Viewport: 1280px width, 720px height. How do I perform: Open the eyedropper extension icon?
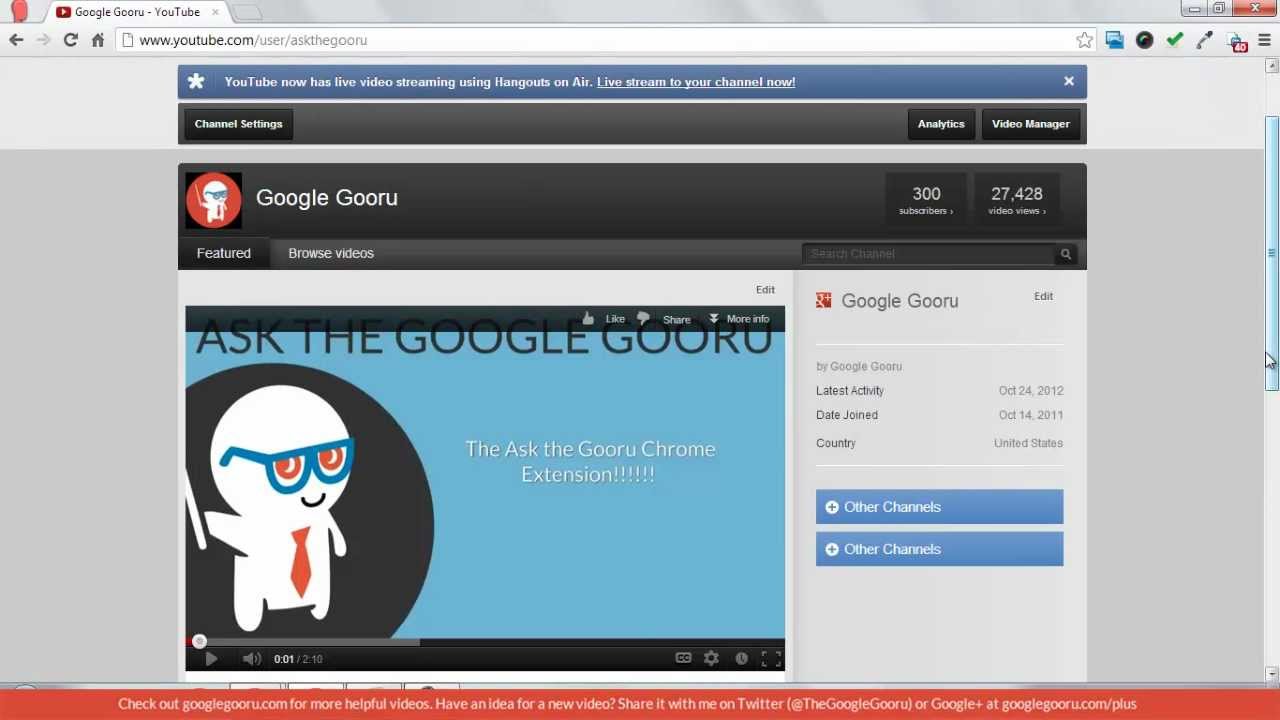tap(1205, 40)
